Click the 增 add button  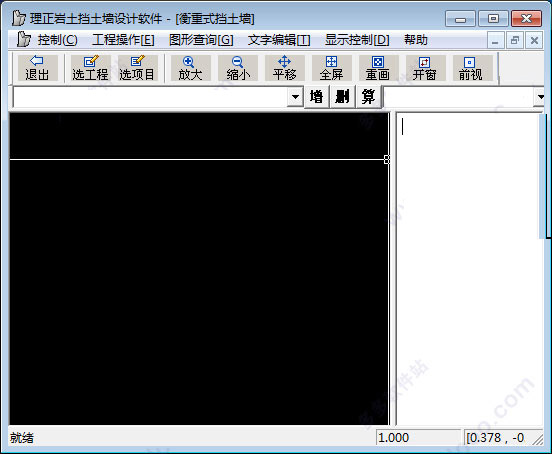pos(316,96)
